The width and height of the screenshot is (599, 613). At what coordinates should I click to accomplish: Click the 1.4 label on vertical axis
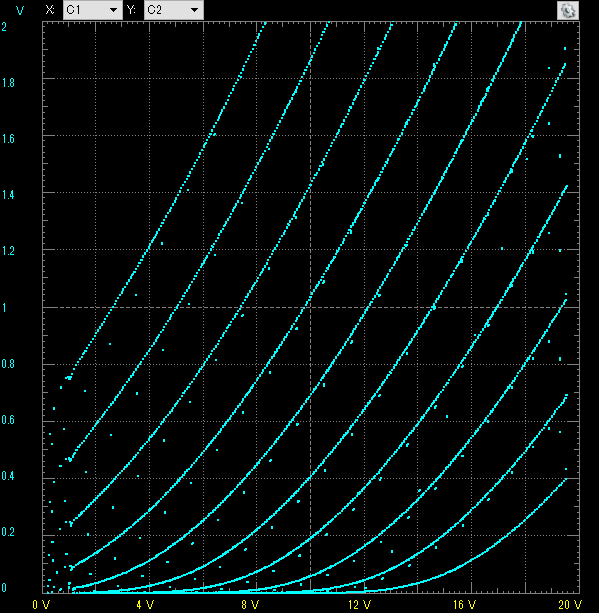tap(8, 195)
